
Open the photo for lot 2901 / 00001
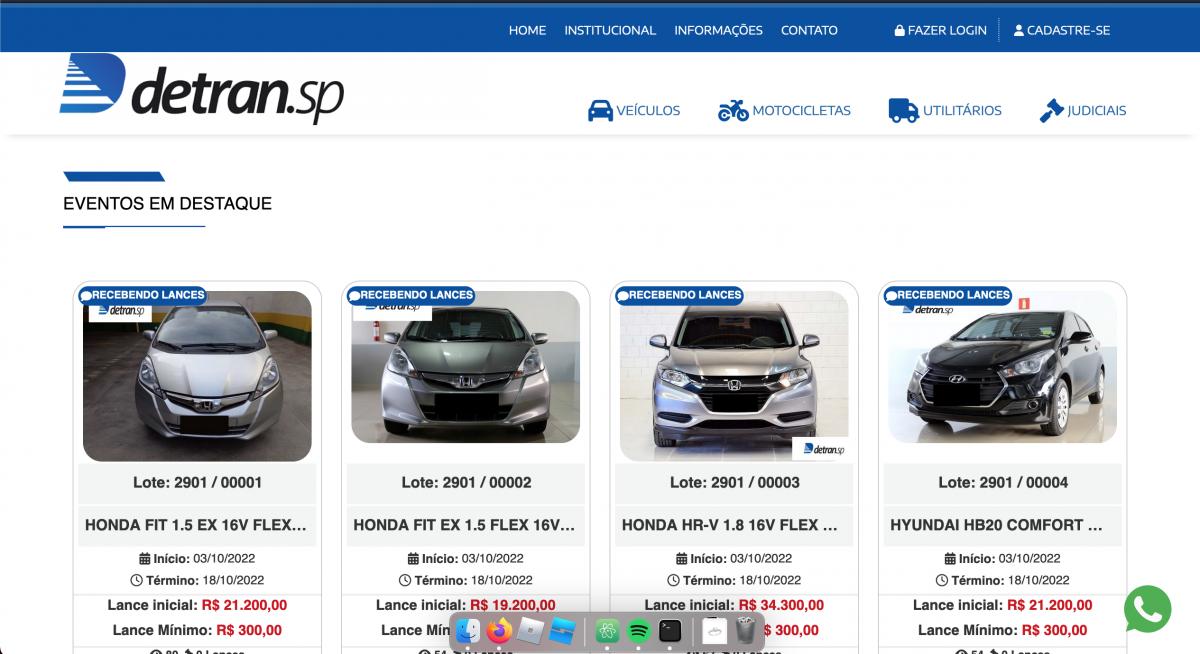(x=197, y=376)
